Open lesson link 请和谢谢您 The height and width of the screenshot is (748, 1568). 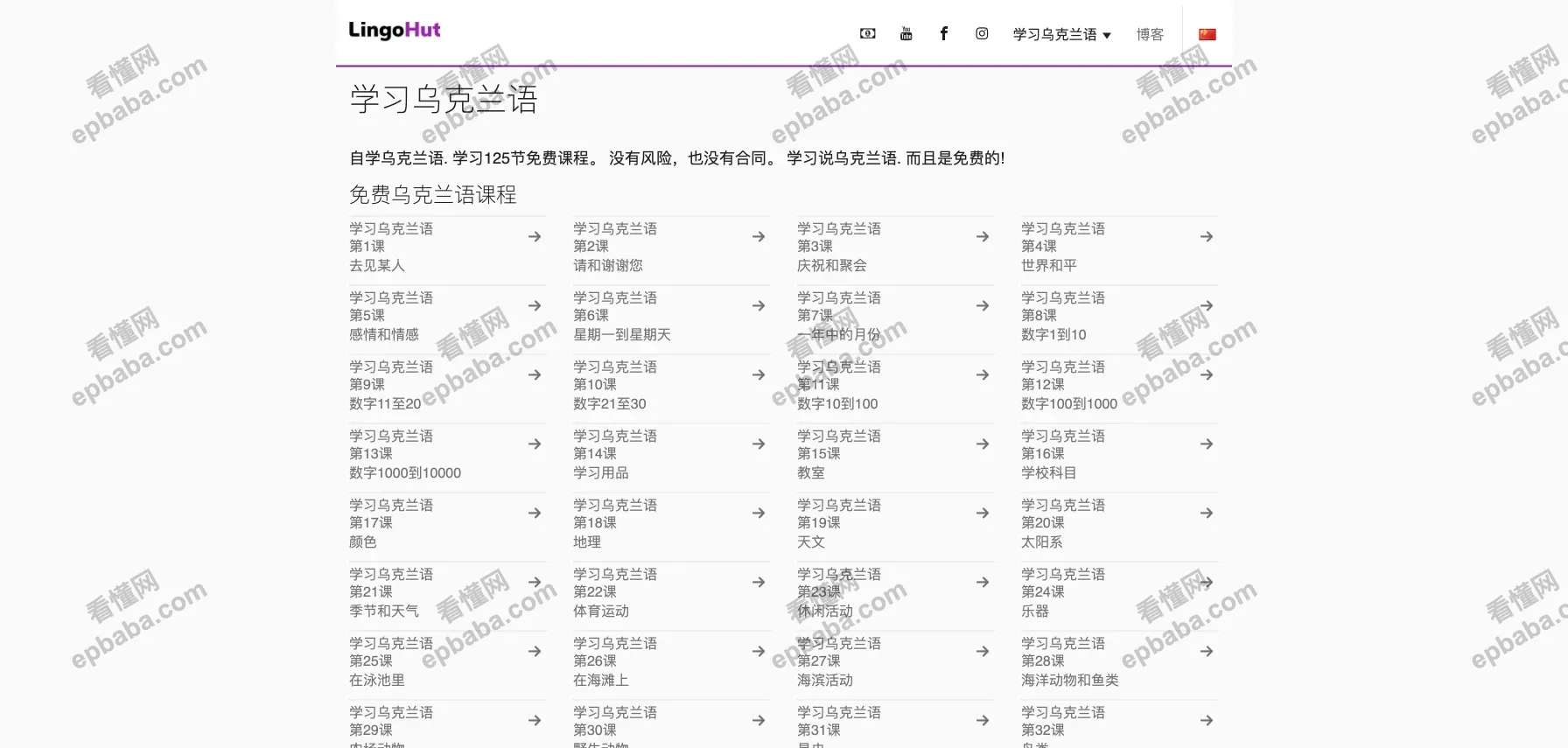(x=608, y=265)
